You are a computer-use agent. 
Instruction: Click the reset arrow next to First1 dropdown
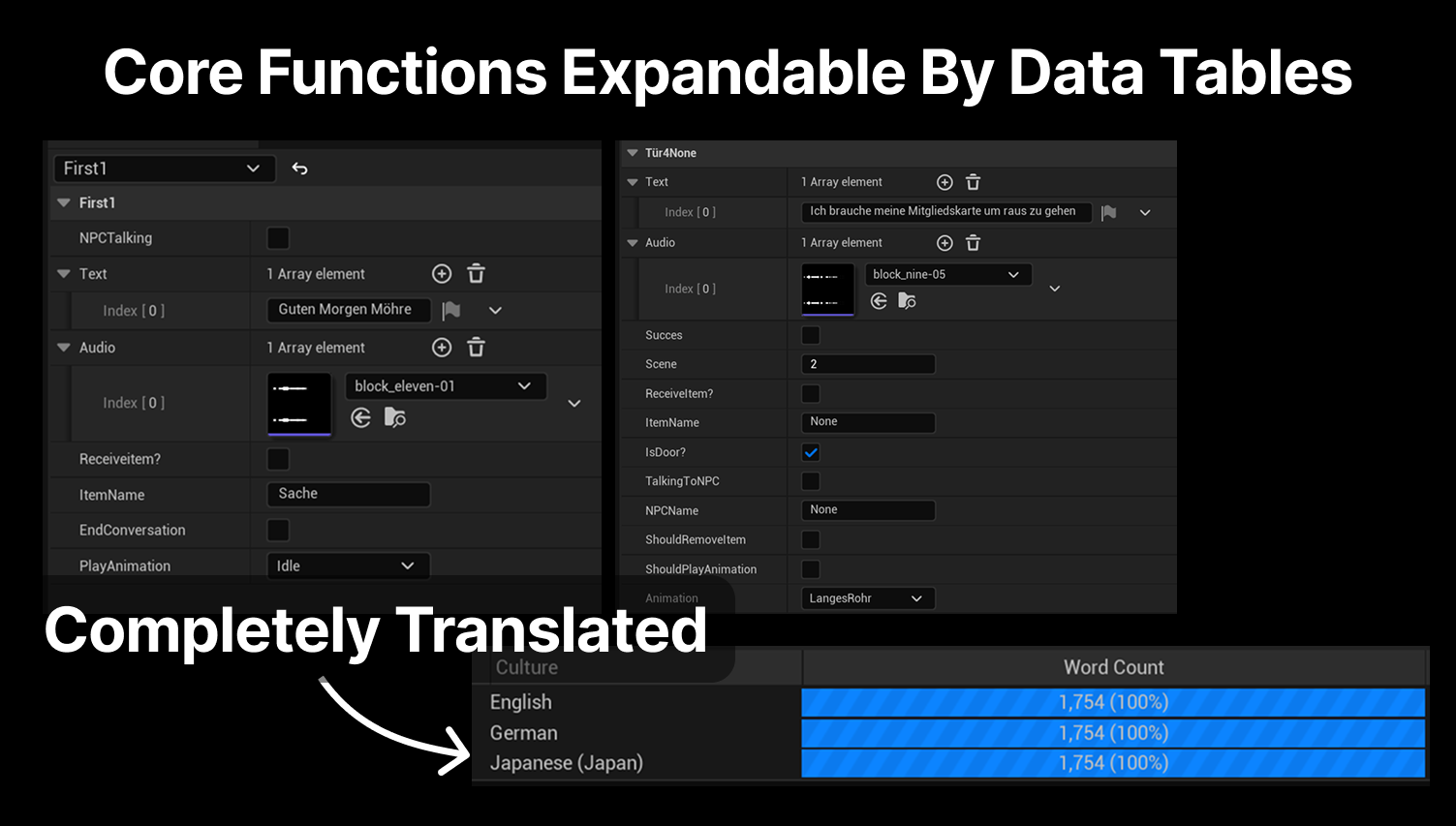(x=300, y=168)
